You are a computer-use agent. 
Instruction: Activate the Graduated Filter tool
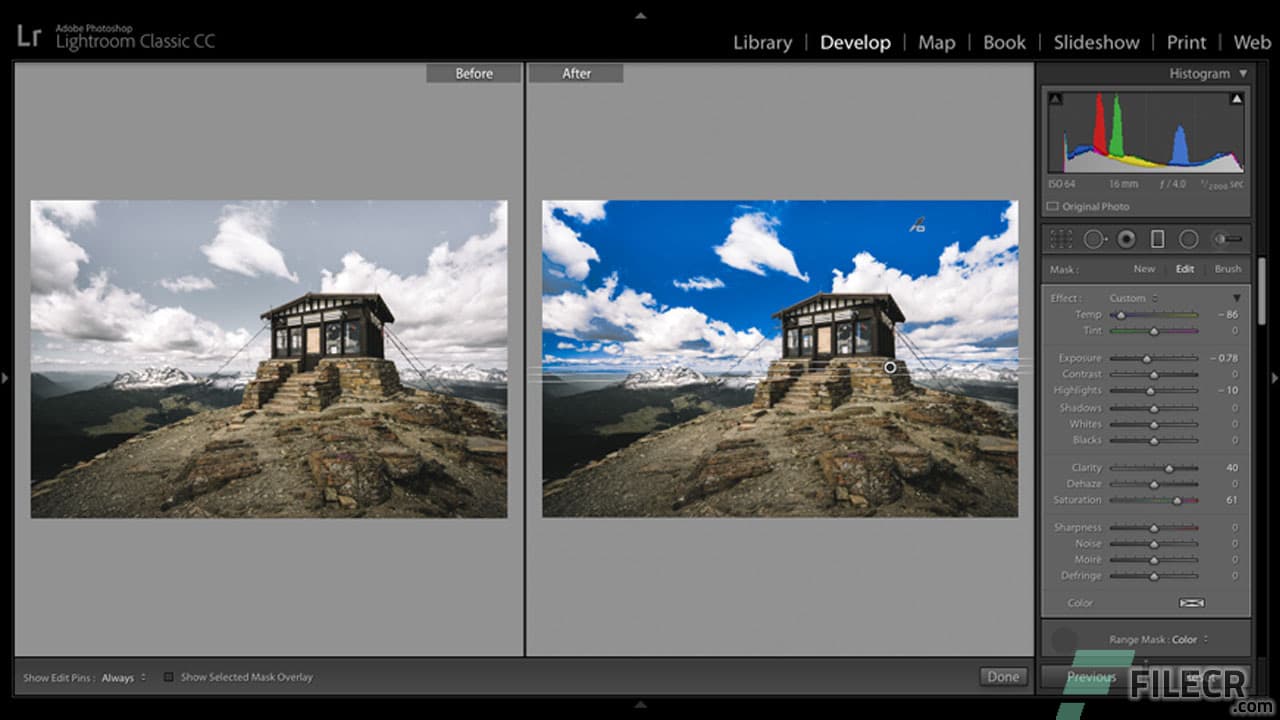click(x=1157, y=239)
